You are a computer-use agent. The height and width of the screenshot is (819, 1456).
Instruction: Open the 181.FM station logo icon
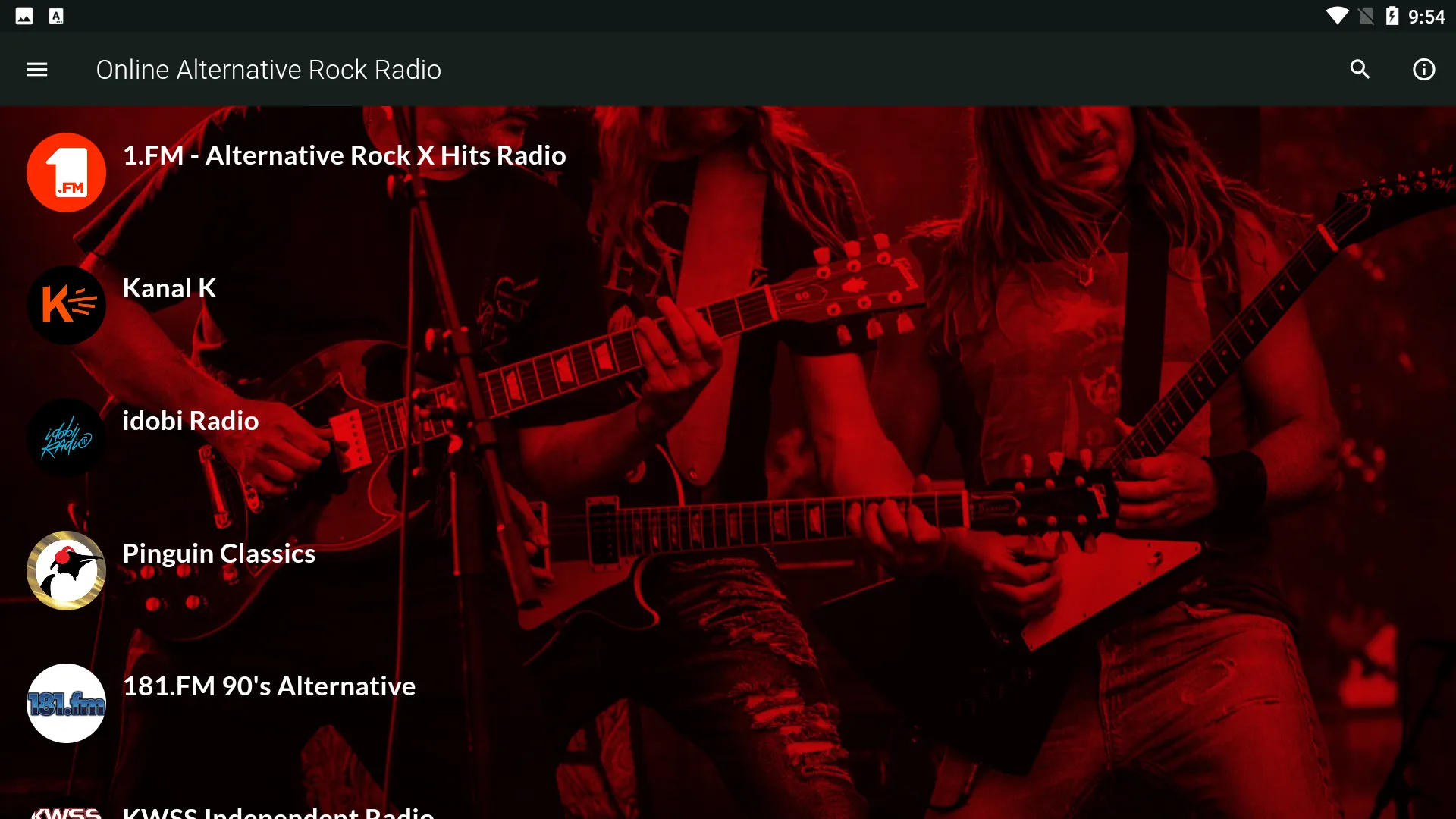[66, 703]
